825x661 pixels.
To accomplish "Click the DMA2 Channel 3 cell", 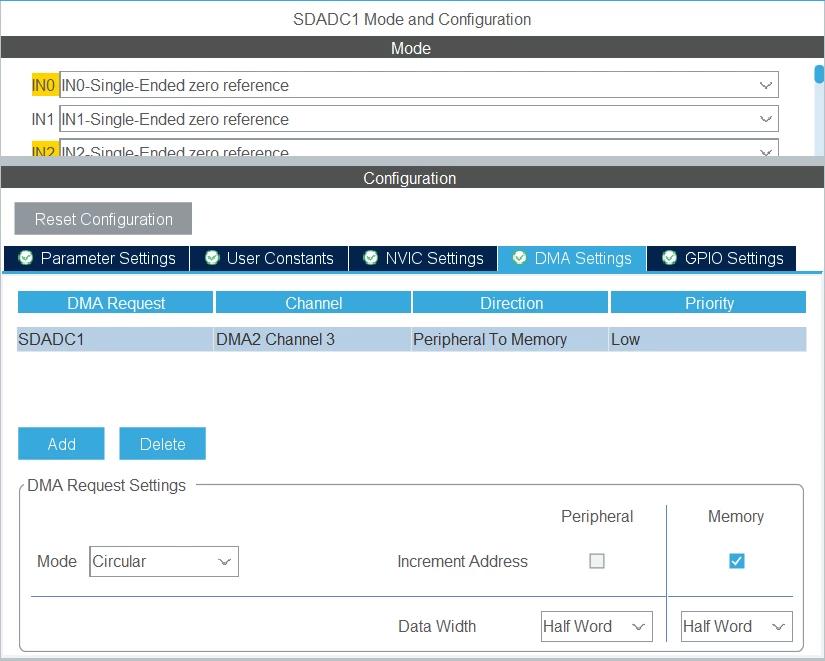I will (313, 339).
